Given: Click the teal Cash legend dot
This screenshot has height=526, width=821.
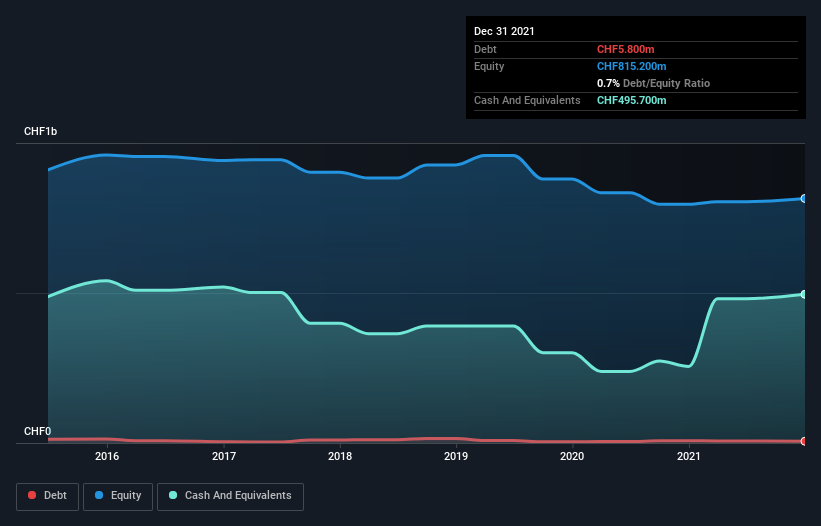Looking at the screenshot, I should pos(173,495).
